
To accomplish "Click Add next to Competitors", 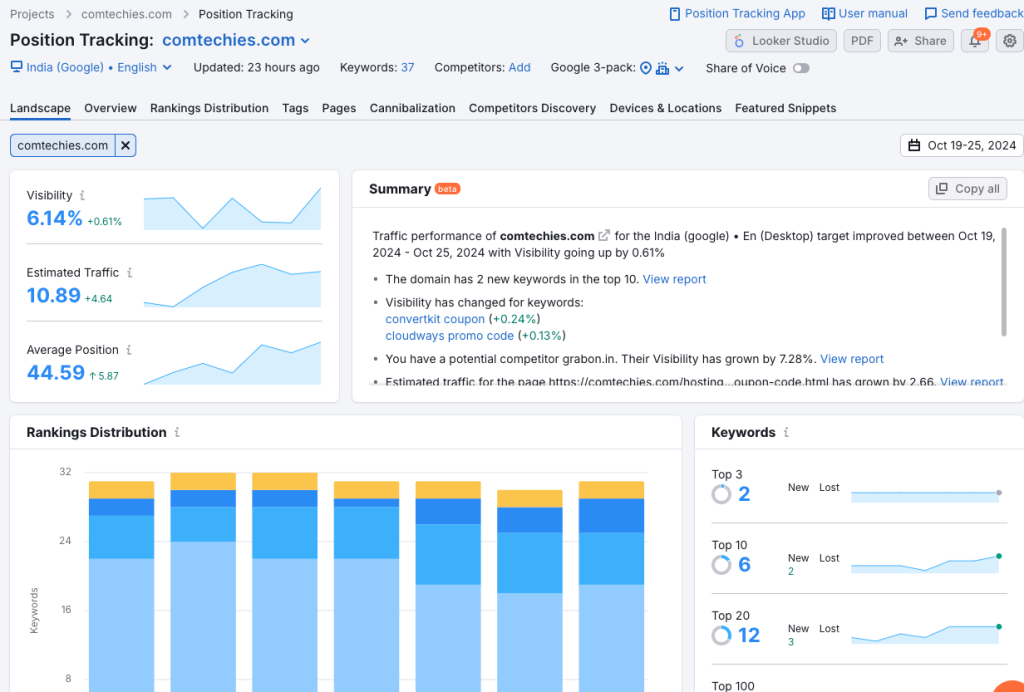I will pos(521,67).
